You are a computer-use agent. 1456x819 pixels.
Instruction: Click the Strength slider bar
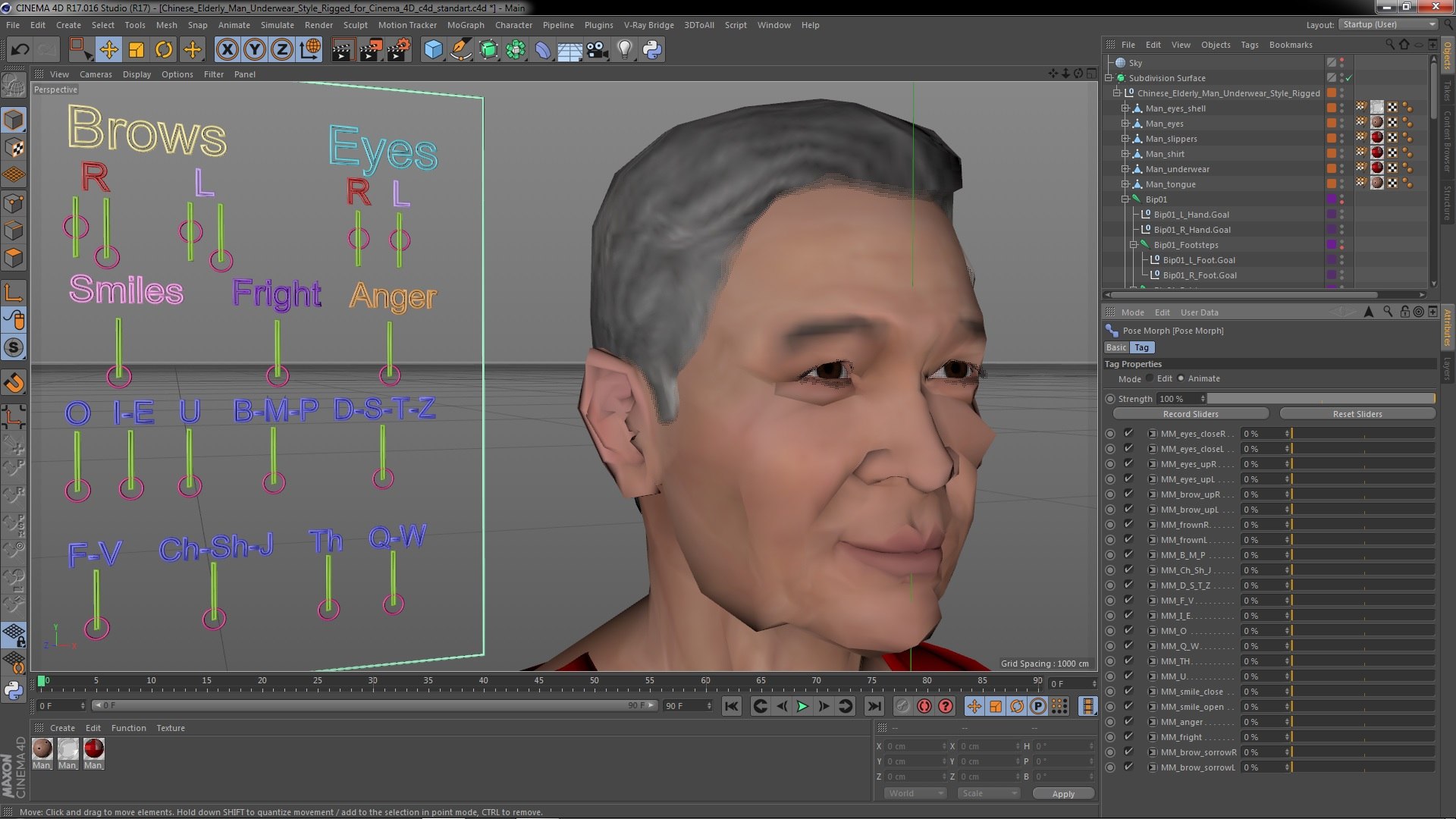tap(1321, 399)
